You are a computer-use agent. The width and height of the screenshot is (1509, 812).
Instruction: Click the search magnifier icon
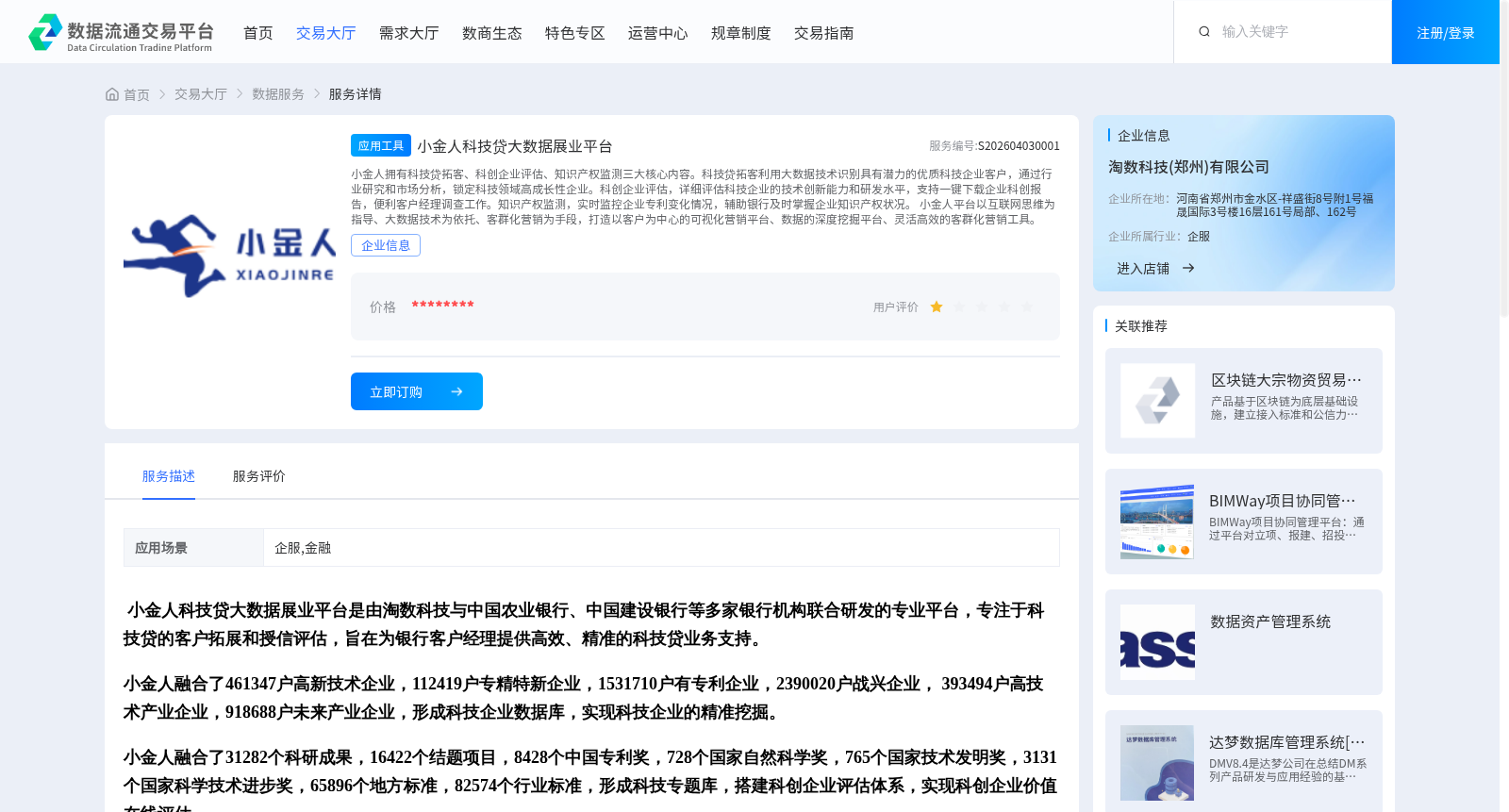(x=1204, y=31)
